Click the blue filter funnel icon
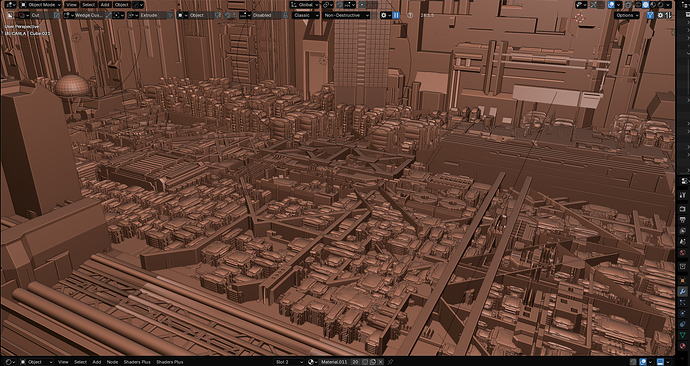690x366 pixels. pyautogui.click(x=650, y=15)
